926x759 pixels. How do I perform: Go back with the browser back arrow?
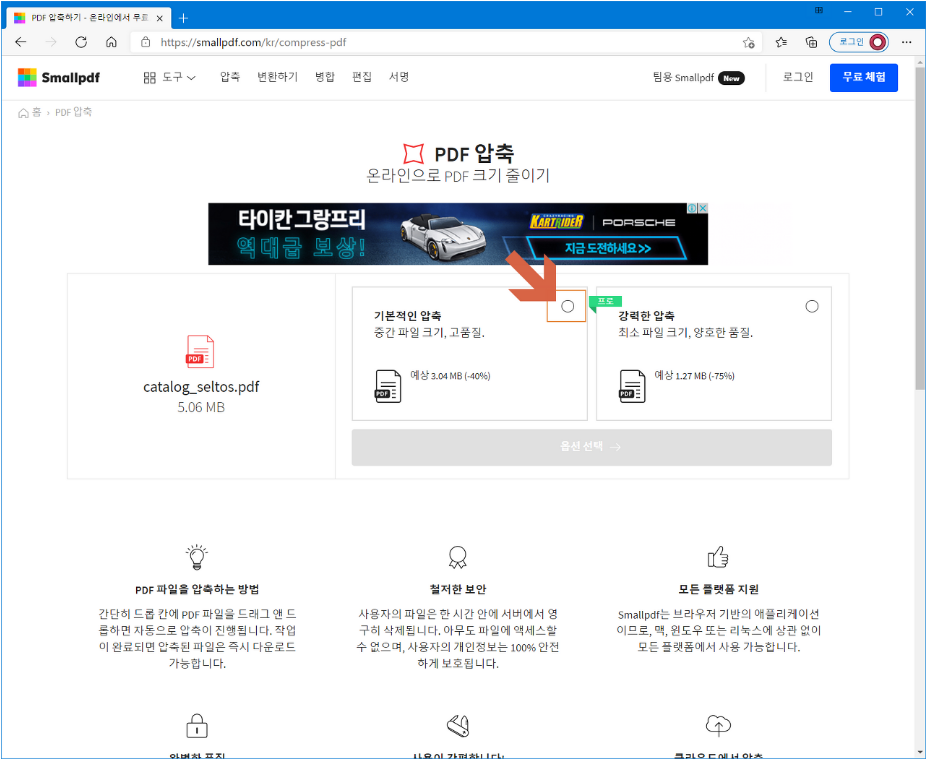pos(21,42)
